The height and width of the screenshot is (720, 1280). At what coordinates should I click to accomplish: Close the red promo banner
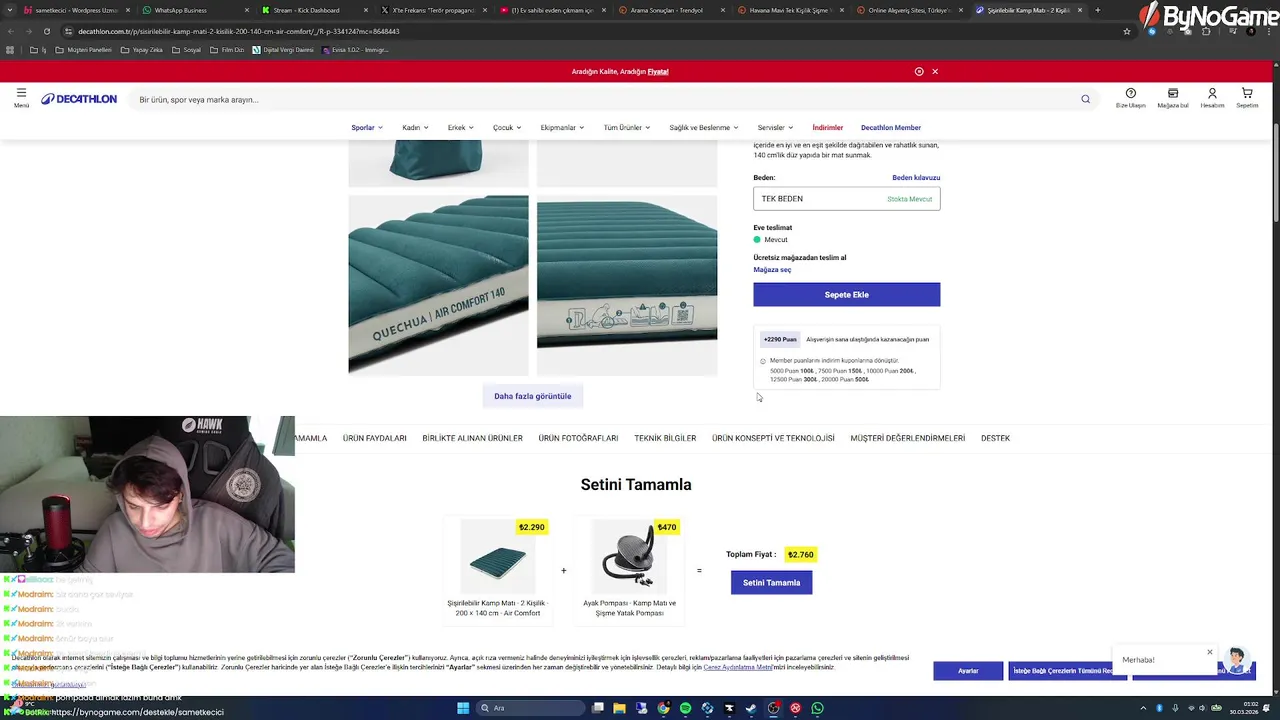pyautogui.click(x=935, y=71)
